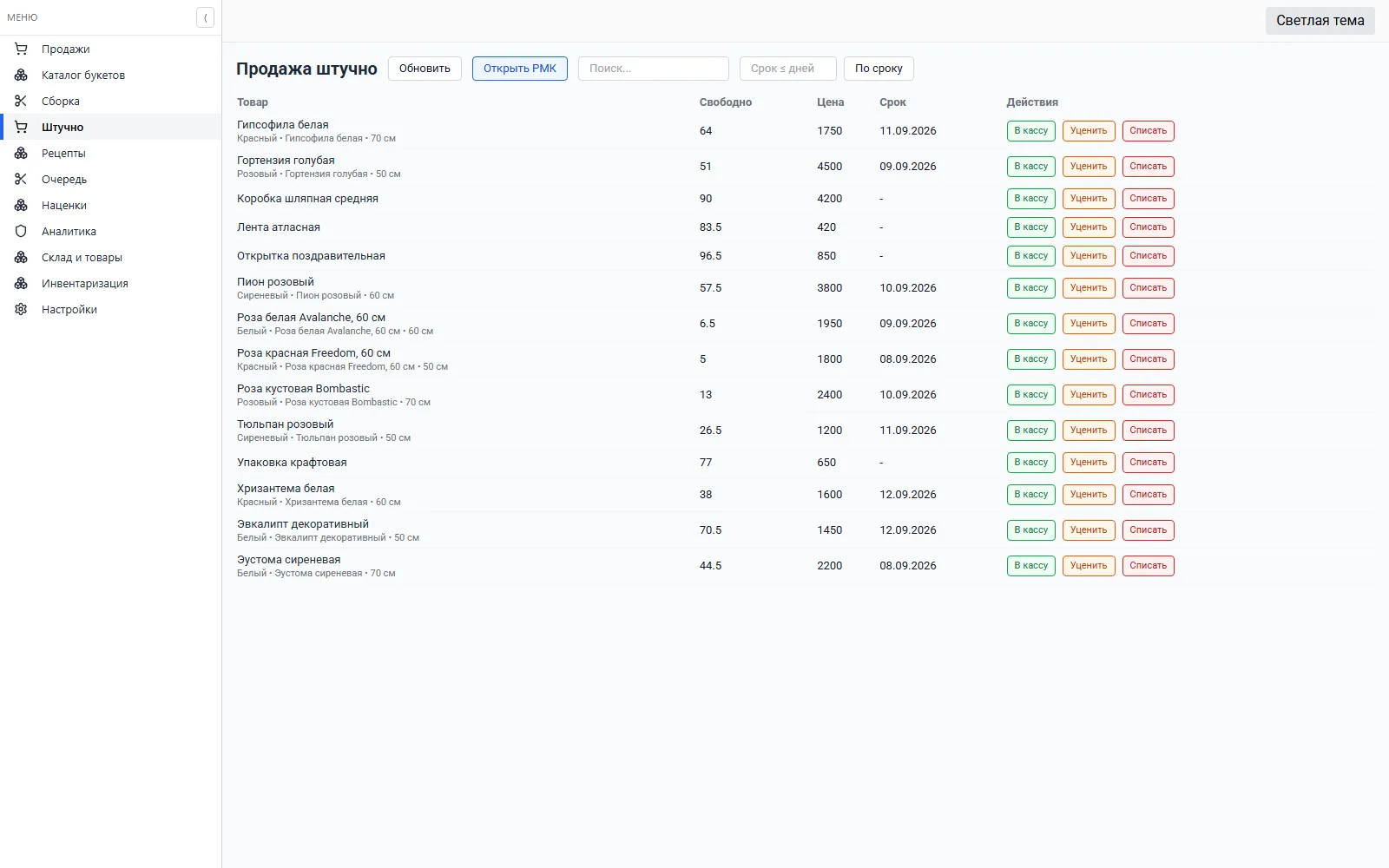Mark down Гортензия голубая with Уценить
The height and width of the screenshot is (868, 1389).
(1089, 167)
